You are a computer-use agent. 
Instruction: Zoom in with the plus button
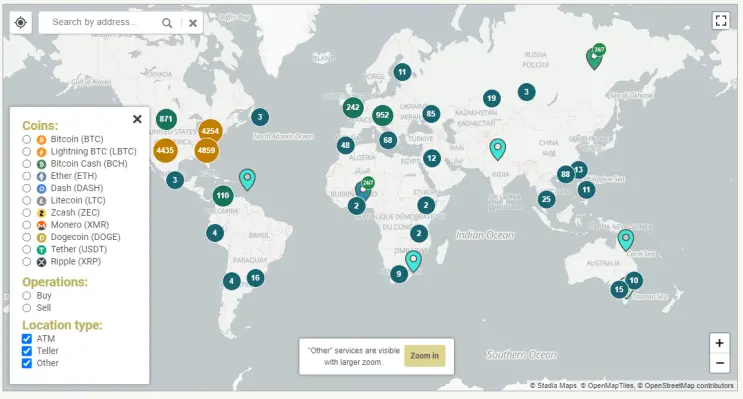coord(719,343)
